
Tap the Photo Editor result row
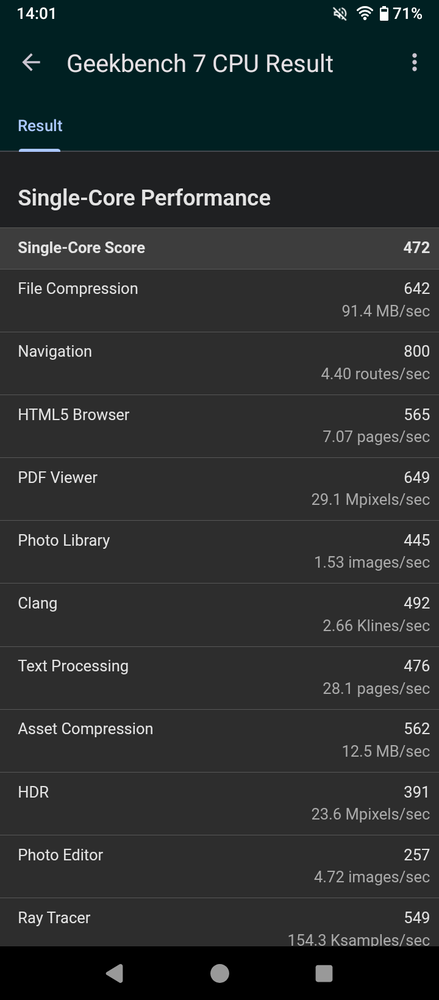click(x=220, y=867)
